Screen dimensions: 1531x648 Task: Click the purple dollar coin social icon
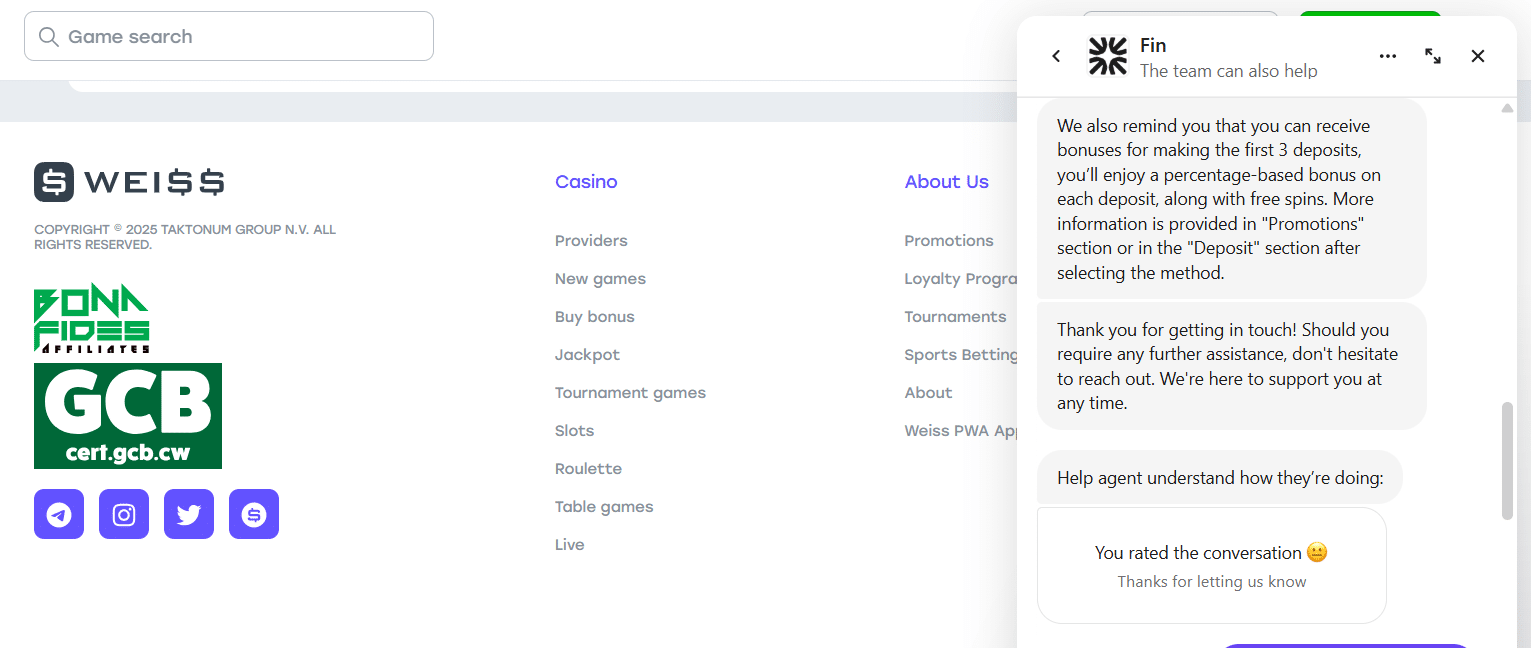pos(254,514)
